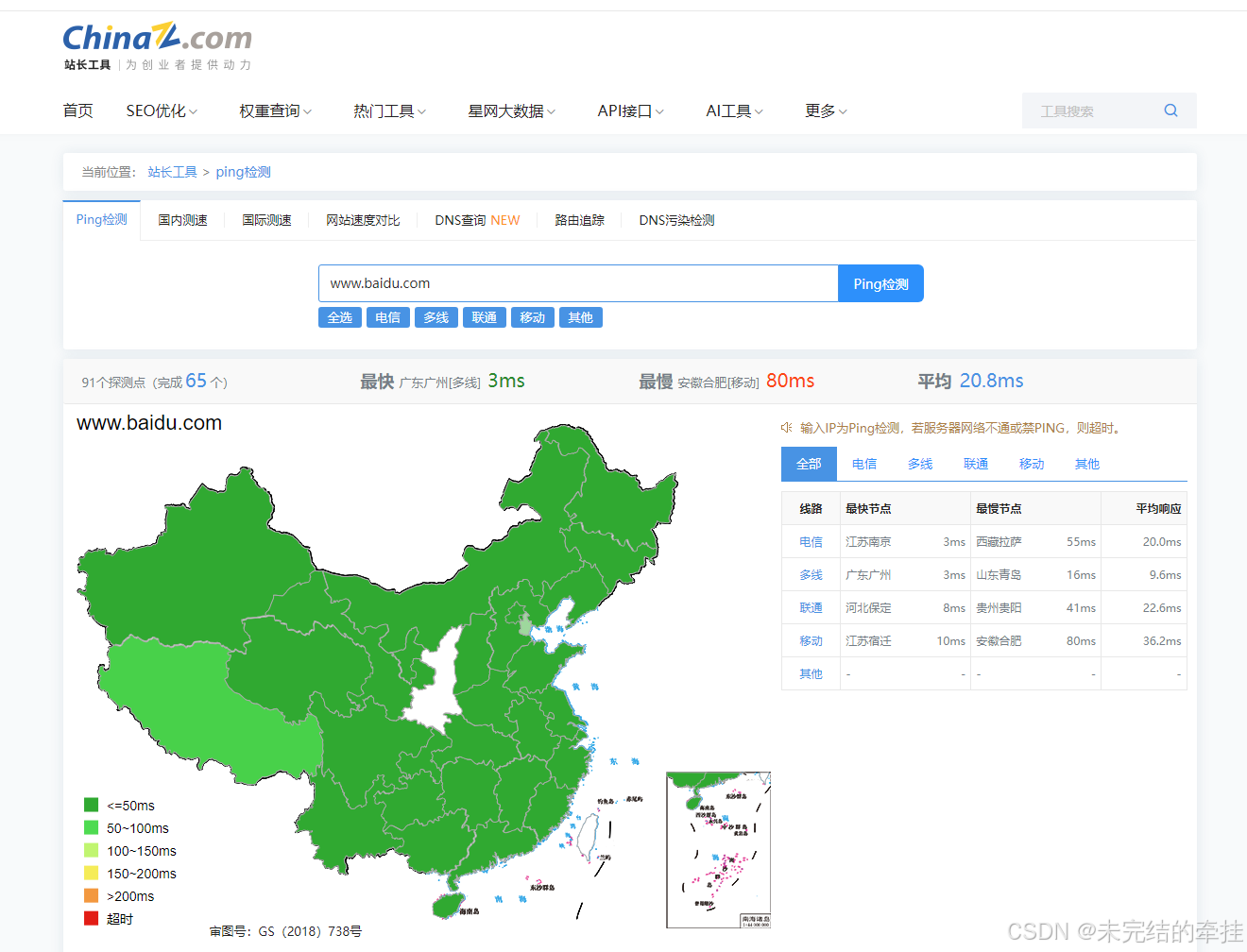
Task: Click the 20.8ms average summary value
Action: (991, 381)
